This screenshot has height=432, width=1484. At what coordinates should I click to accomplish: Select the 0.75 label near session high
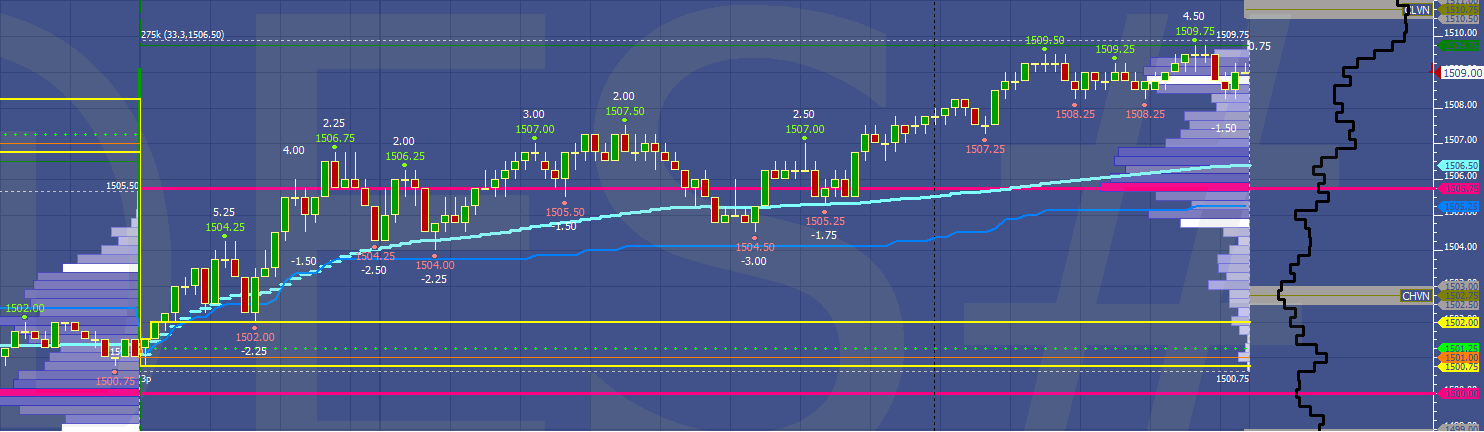click(1259, 46)
